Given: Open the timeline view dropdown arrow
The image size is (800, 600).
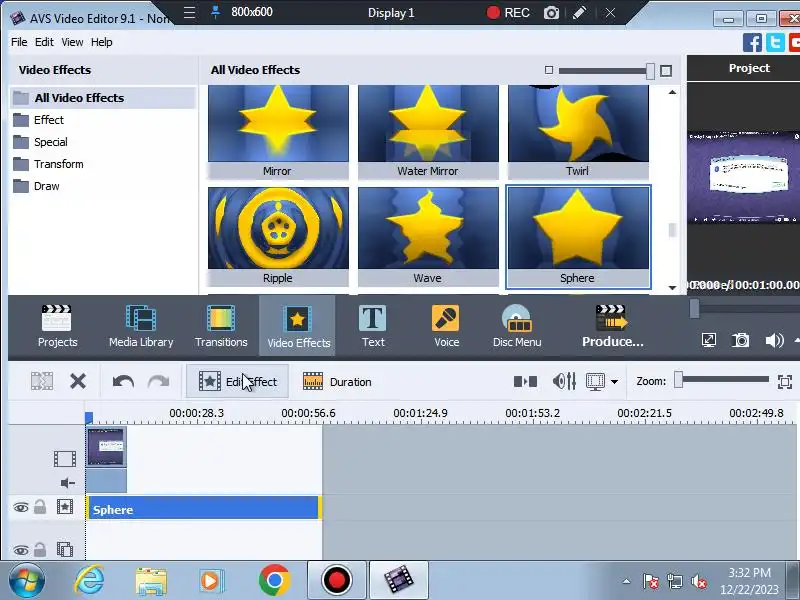Looking at the screenshot, I should pyautogui.click(x=614, y=382).
